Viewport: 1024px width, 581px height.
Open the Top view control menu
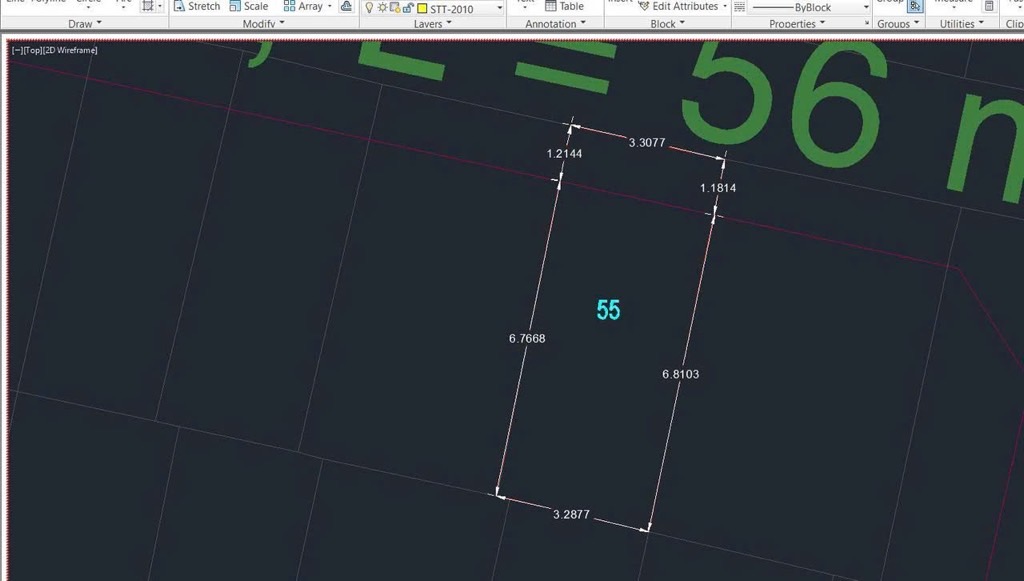tap(33, 50)
